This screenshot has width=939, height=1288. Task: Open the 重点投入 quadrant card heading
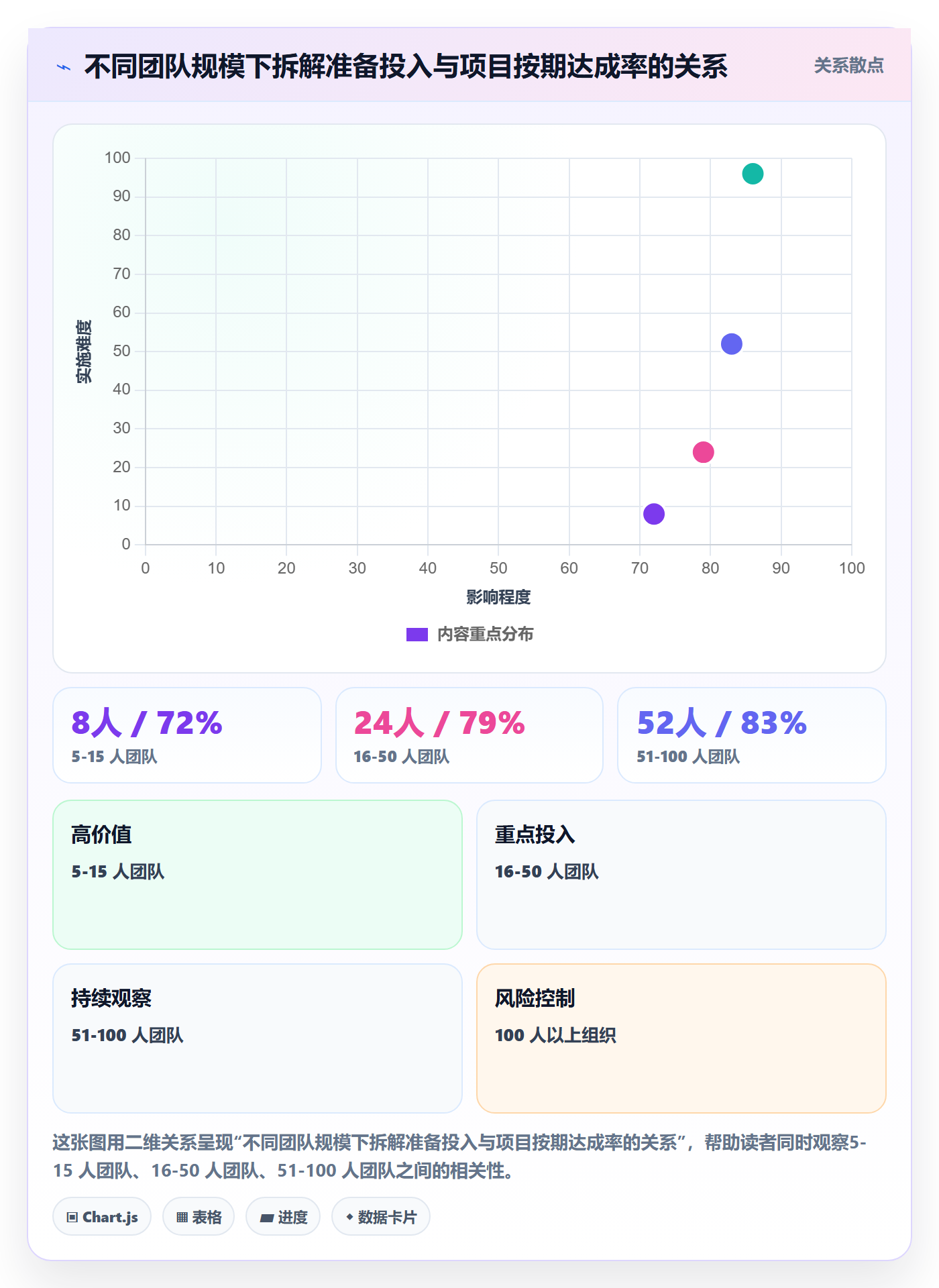click(x=535, y=835)
